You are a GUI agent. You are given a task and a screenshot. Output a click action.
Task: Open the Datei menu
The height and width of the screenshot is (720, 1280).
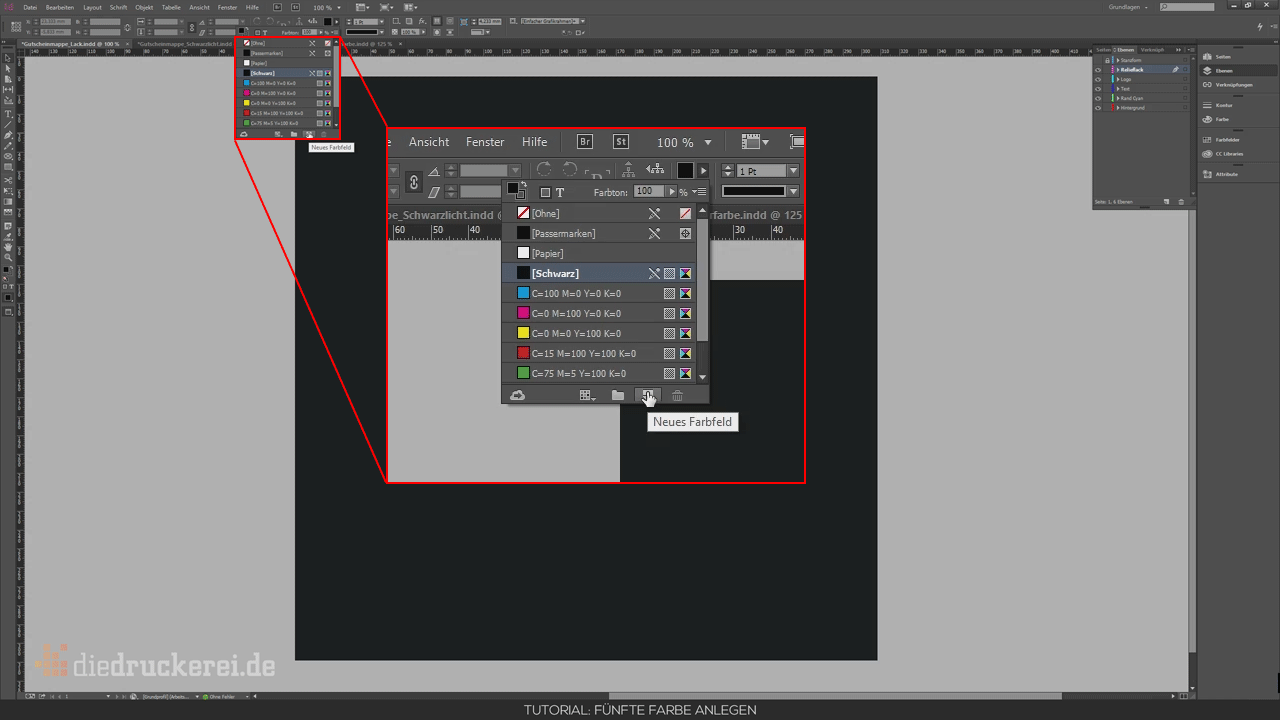click(x=30, y=7)
